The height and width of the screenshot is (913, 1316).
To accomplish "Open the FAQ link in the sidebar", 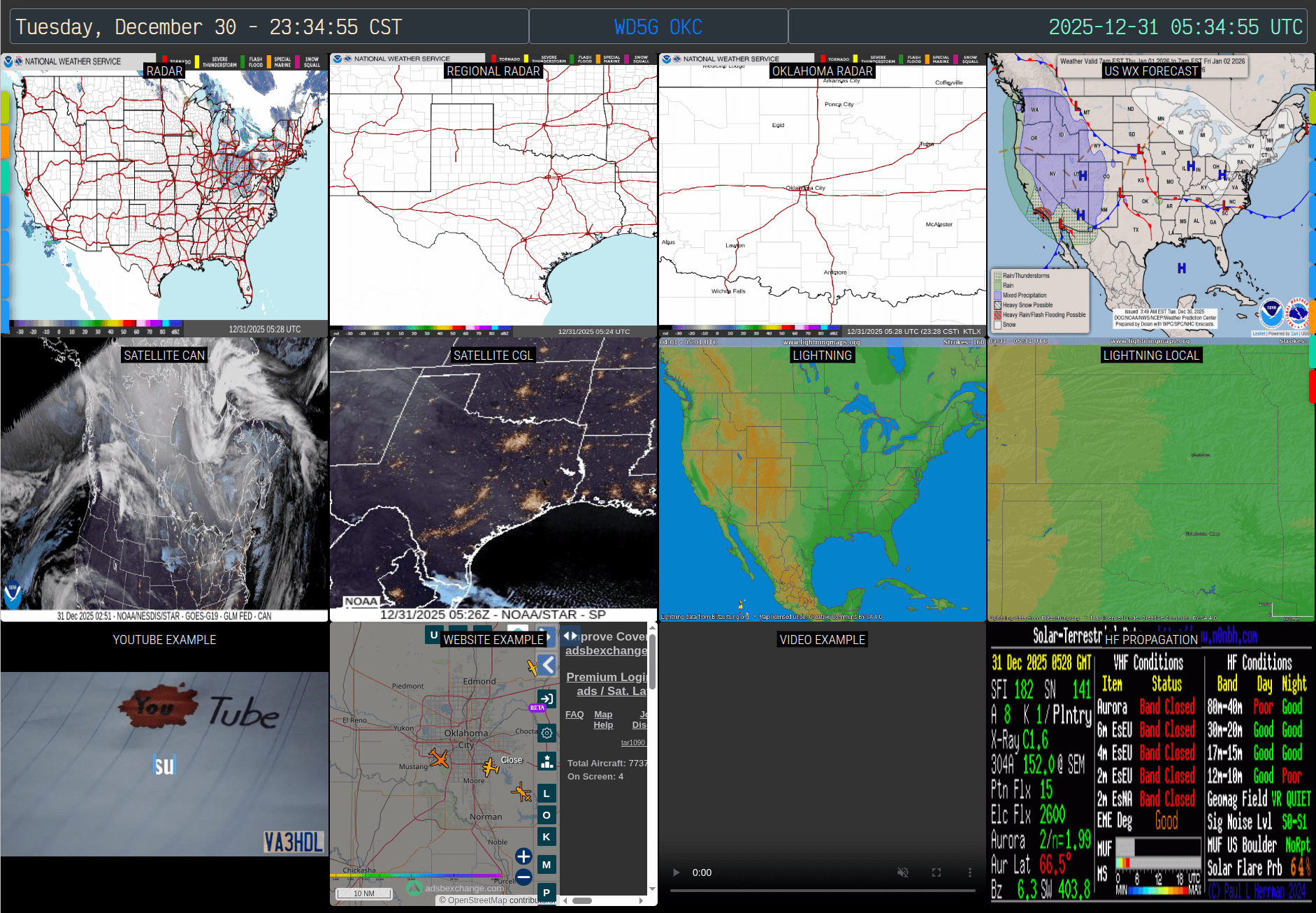I will [574, 715].
